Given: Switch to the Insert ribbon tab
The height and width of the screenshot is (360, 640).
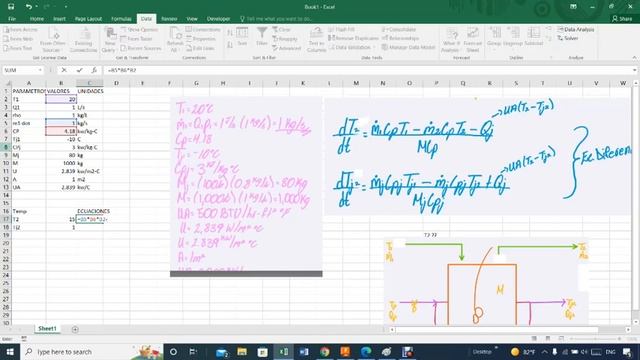Looking at the screenshot, I should 59,19.
